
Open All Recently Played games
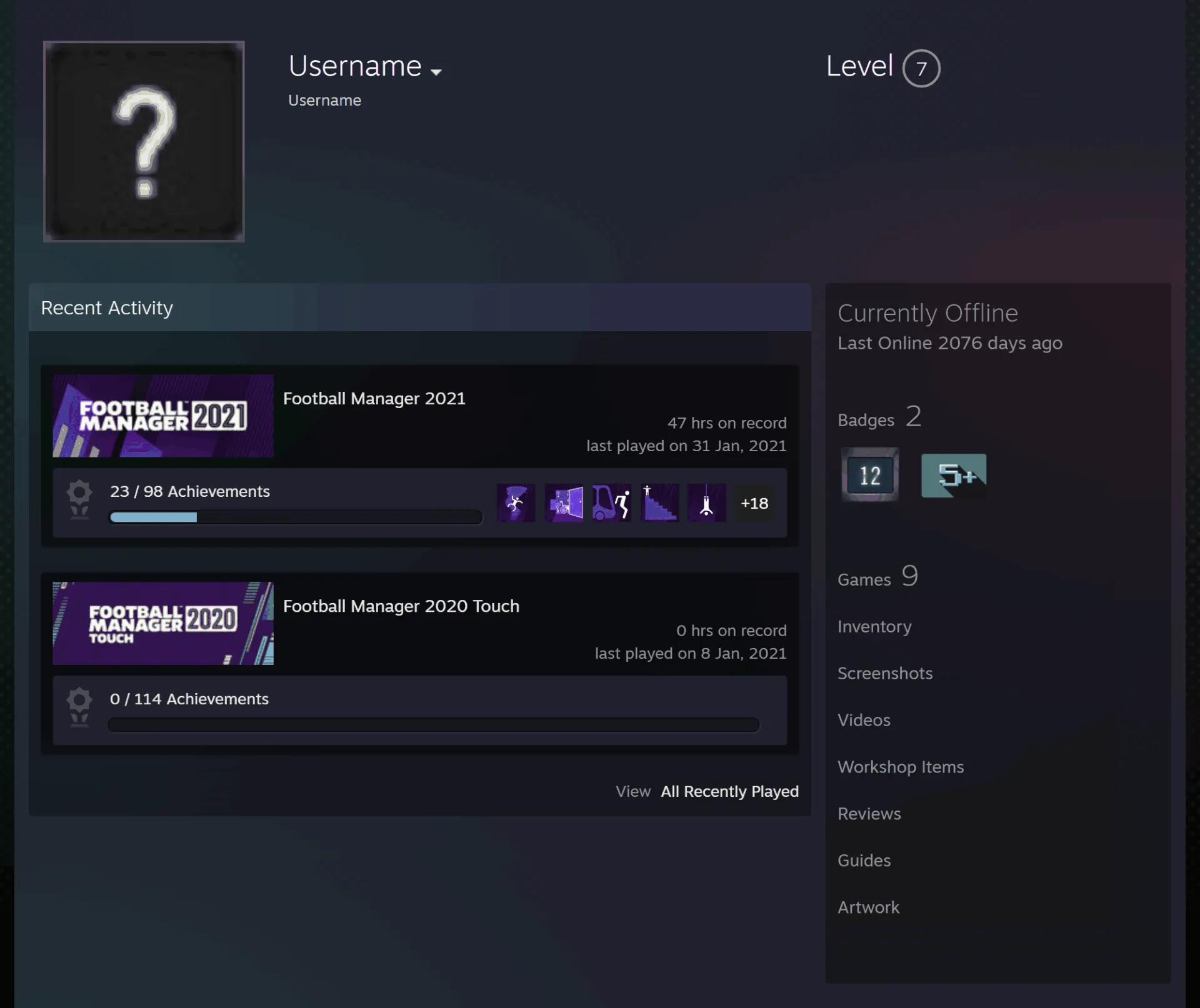[x=730, y=791]
